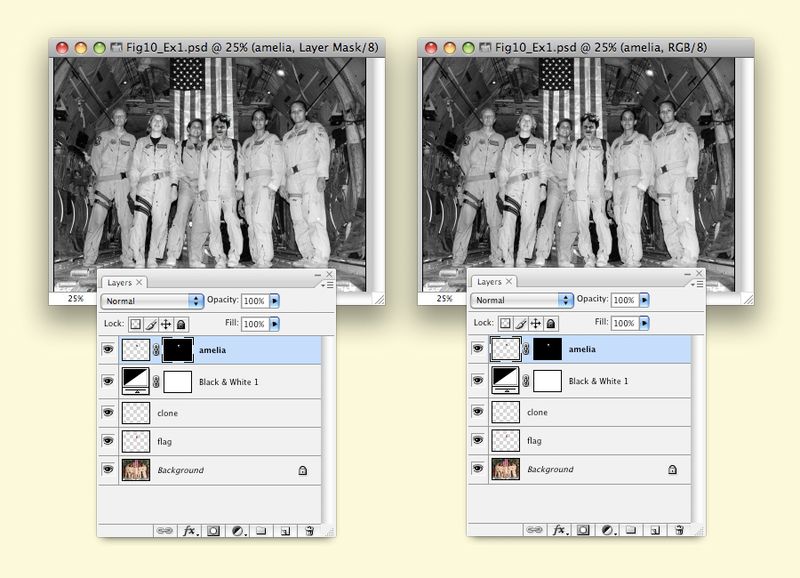Lock image pixels (brush) in right Layers panel
This screenshot has height=578, width=800.
coord(522,324)
